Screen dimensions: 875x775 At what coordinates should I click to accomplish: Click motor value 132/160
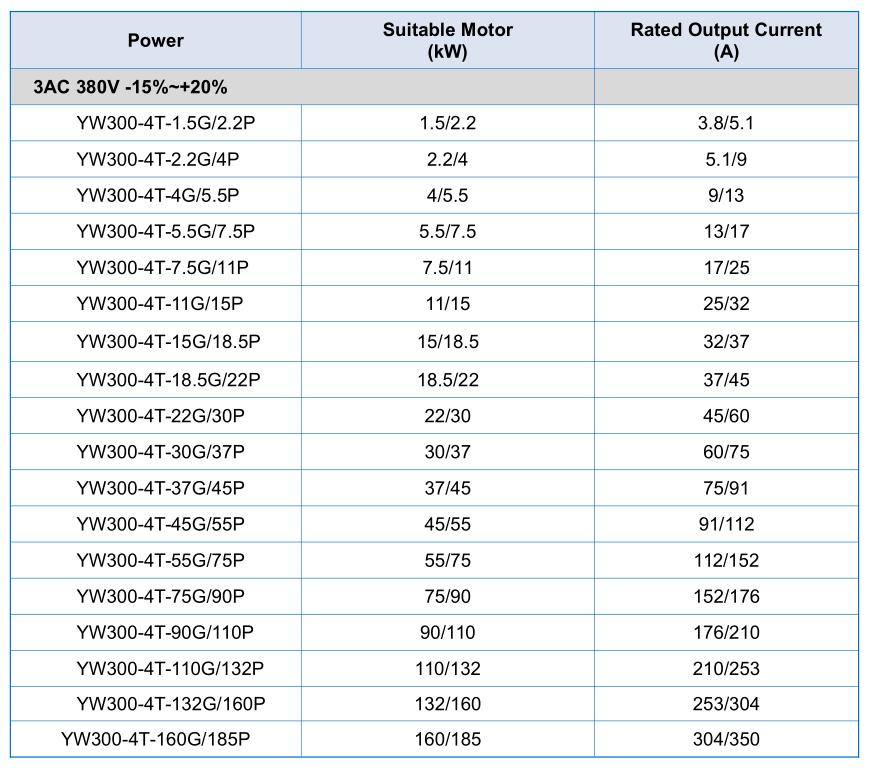(448, 704)
